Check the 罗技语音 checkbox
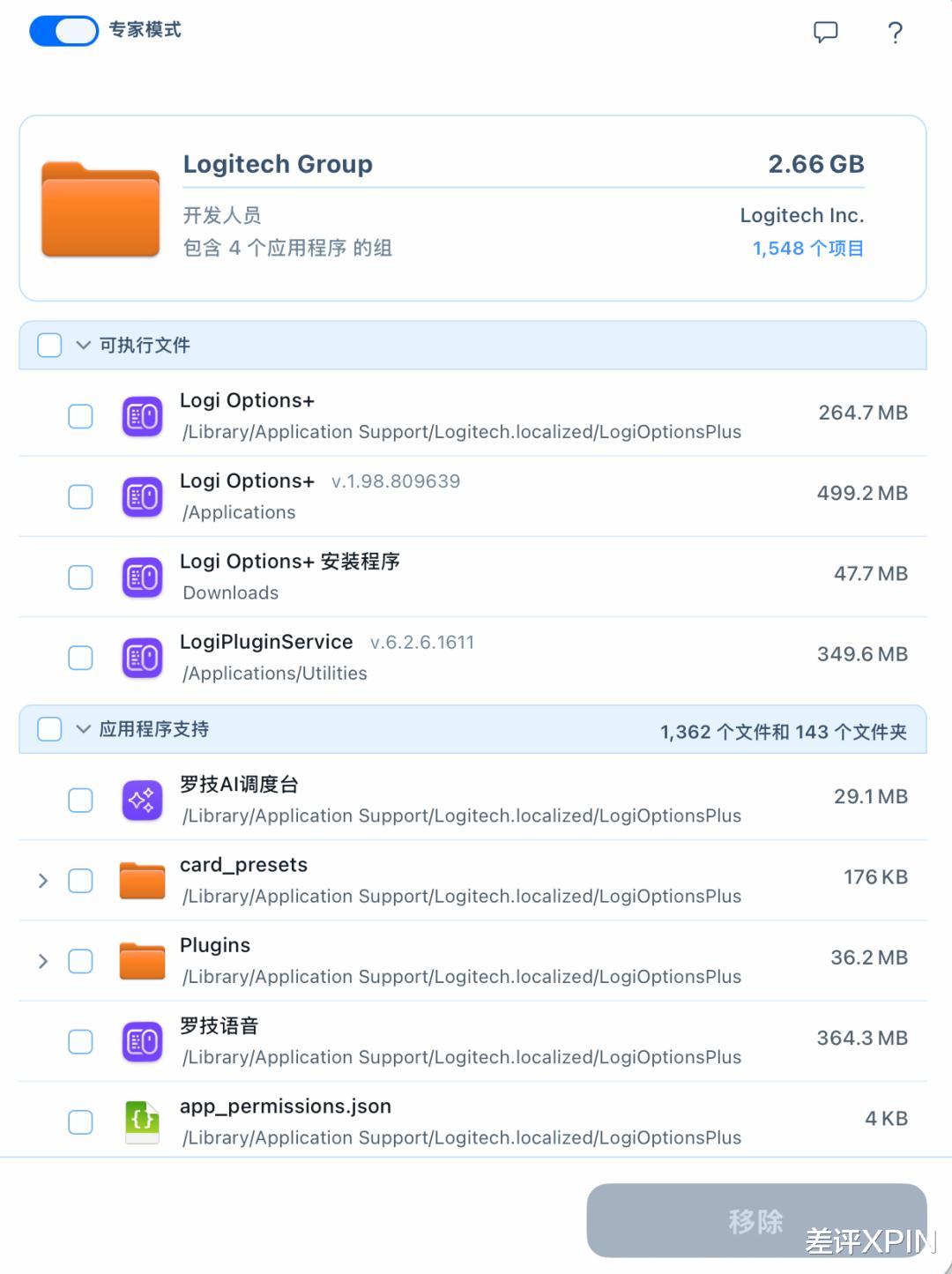 [80, 1041]
